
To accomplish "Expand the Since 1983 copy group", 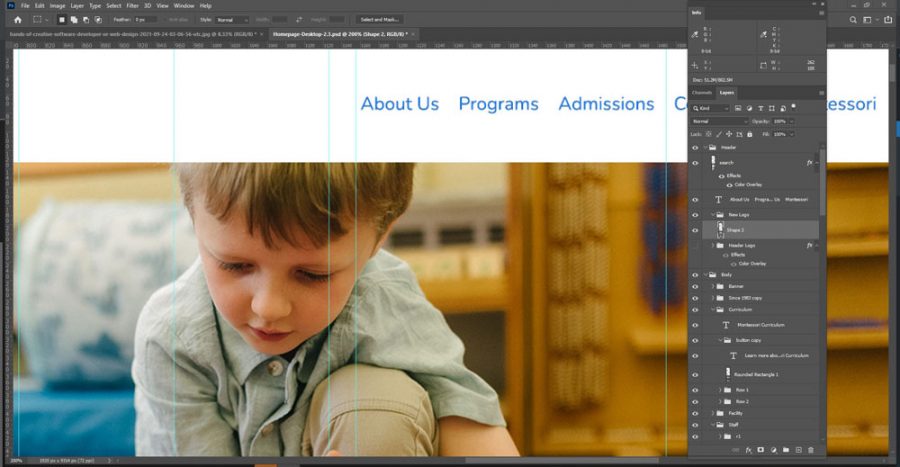I will [713, 298].
